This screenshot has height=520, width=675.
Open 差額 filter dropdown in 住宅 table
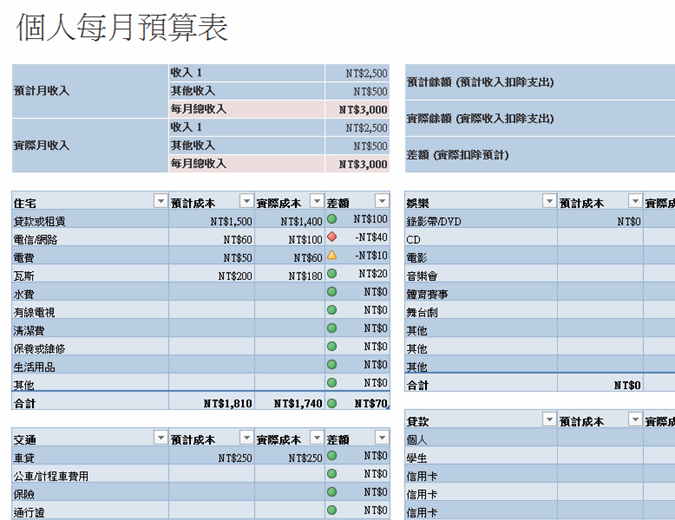(381, 201)
